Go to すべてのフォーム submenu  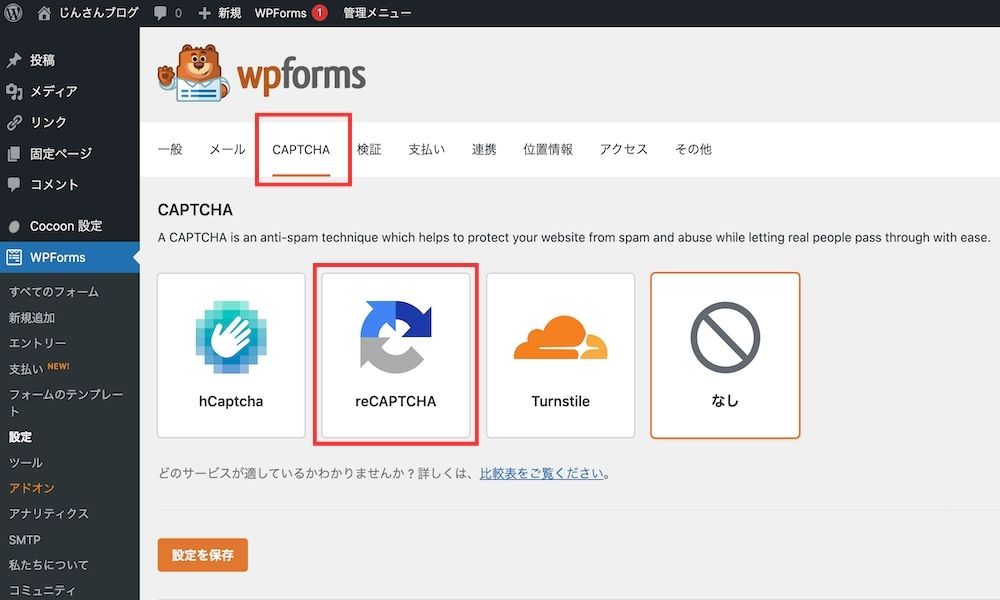point(54,292)
